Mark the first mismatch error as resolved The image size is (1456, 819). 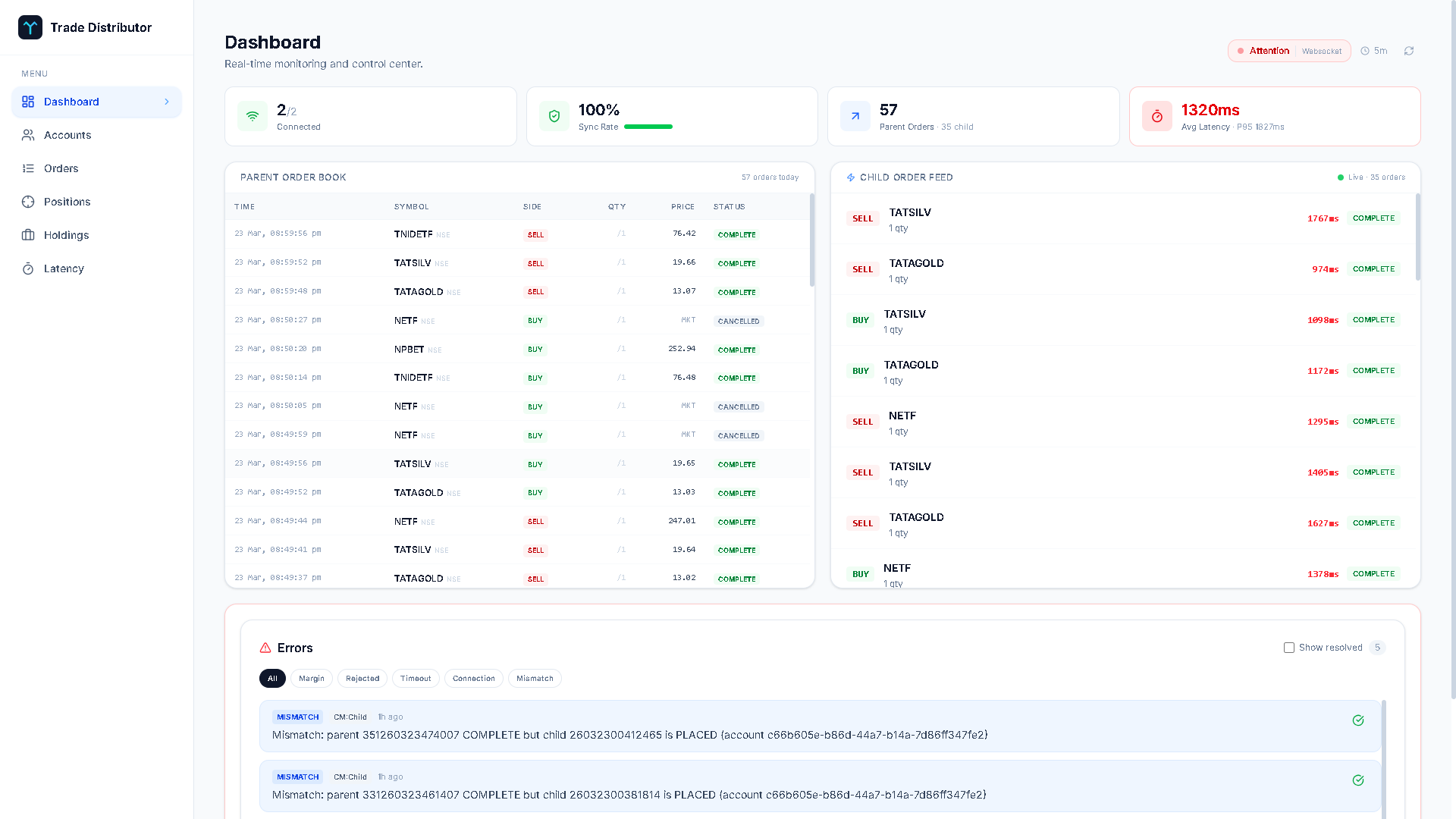point(1358,720)
